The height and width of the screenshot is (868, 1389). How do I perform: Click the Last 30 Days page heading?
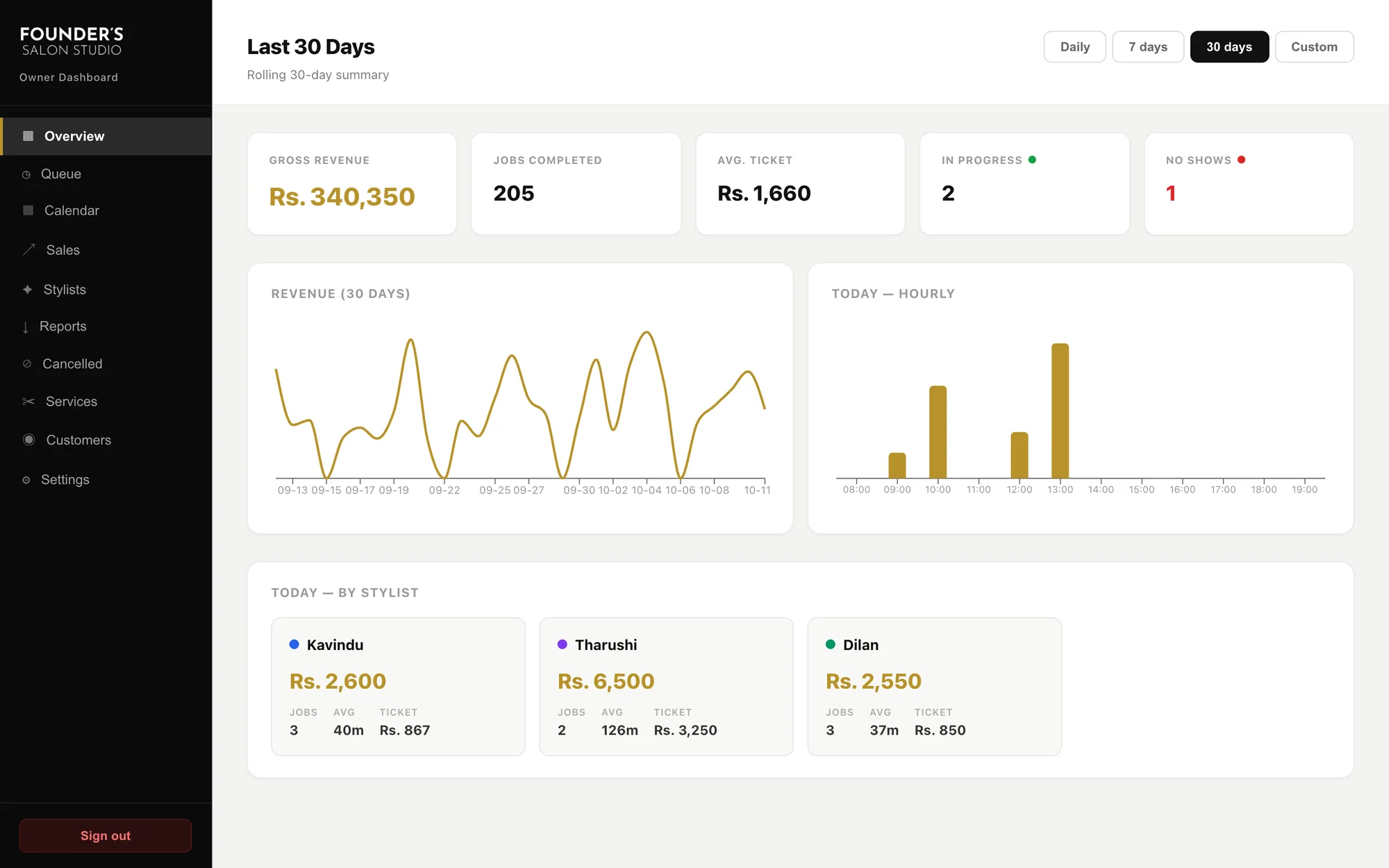point(310,47)
